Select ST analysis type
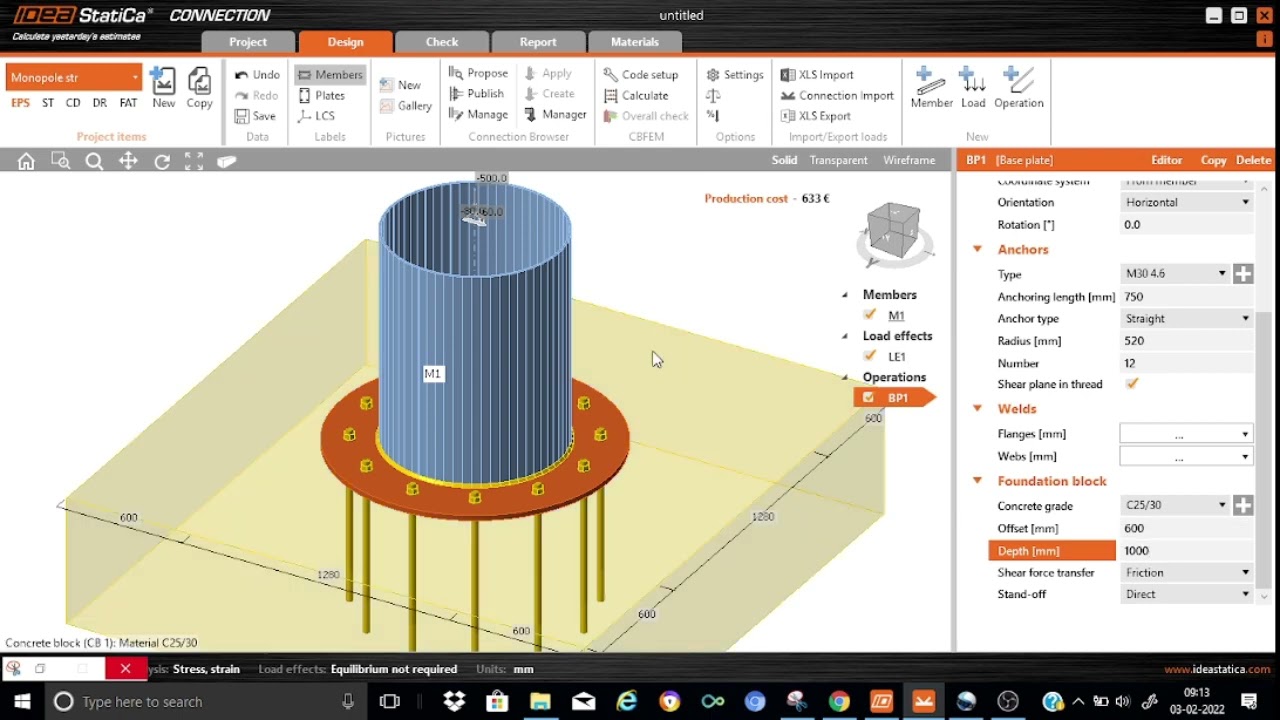Image resolution: width=1280 pixels, height=720 pixels. pyautogui.click(x=48, y=103)
